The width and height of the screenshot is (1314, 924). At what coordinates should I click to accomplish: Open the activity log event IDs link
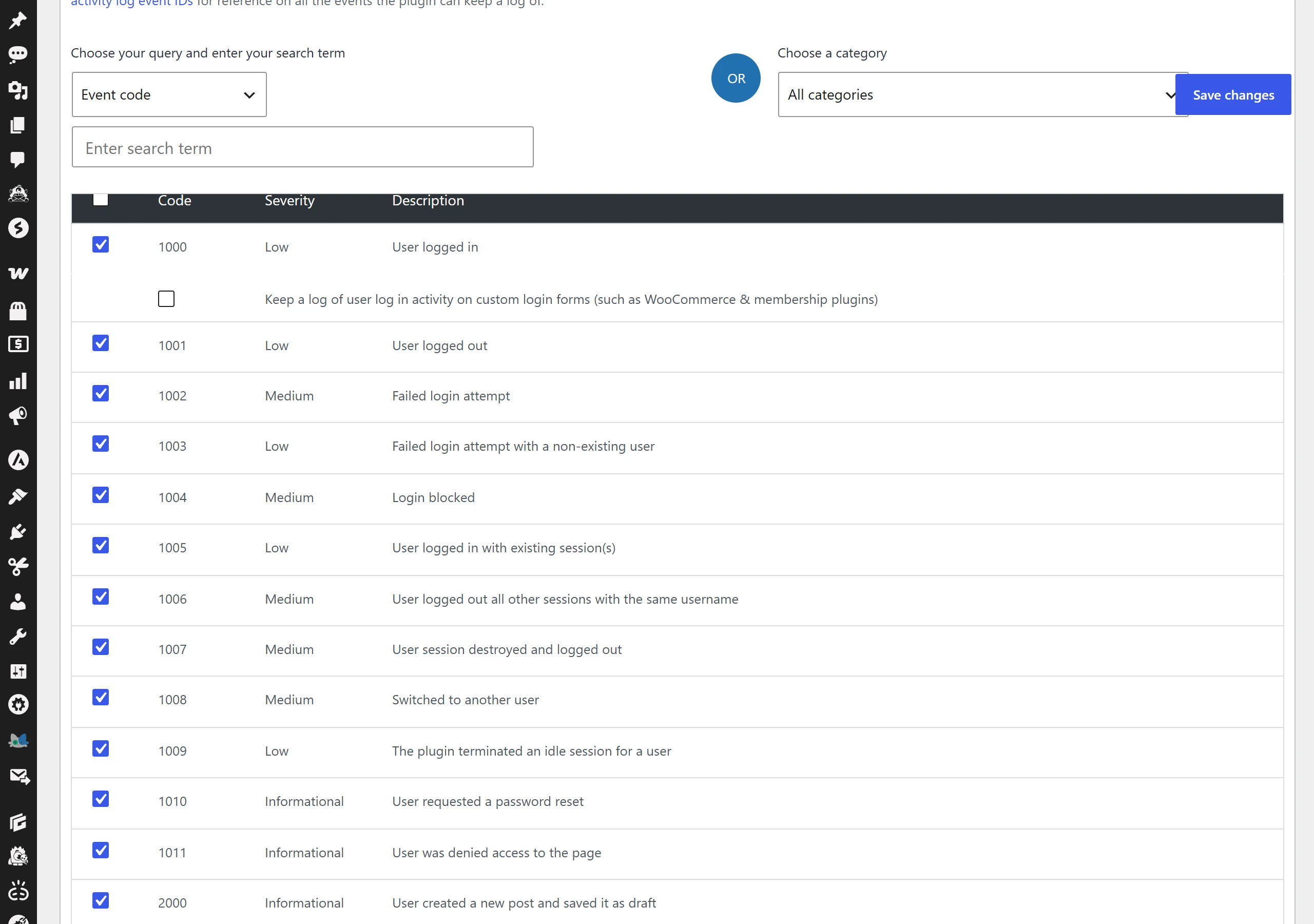[131, 3]
